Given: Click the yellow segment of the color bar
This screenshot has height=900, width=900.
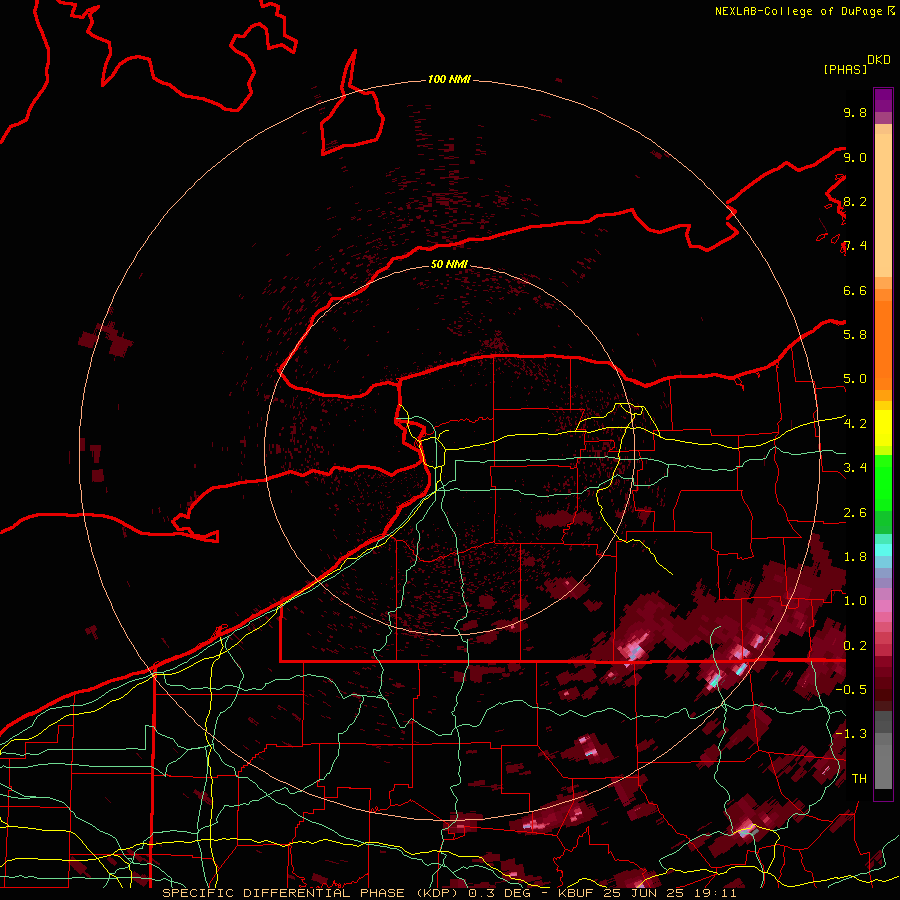Looking at the screenshot, I should point(883,428).
